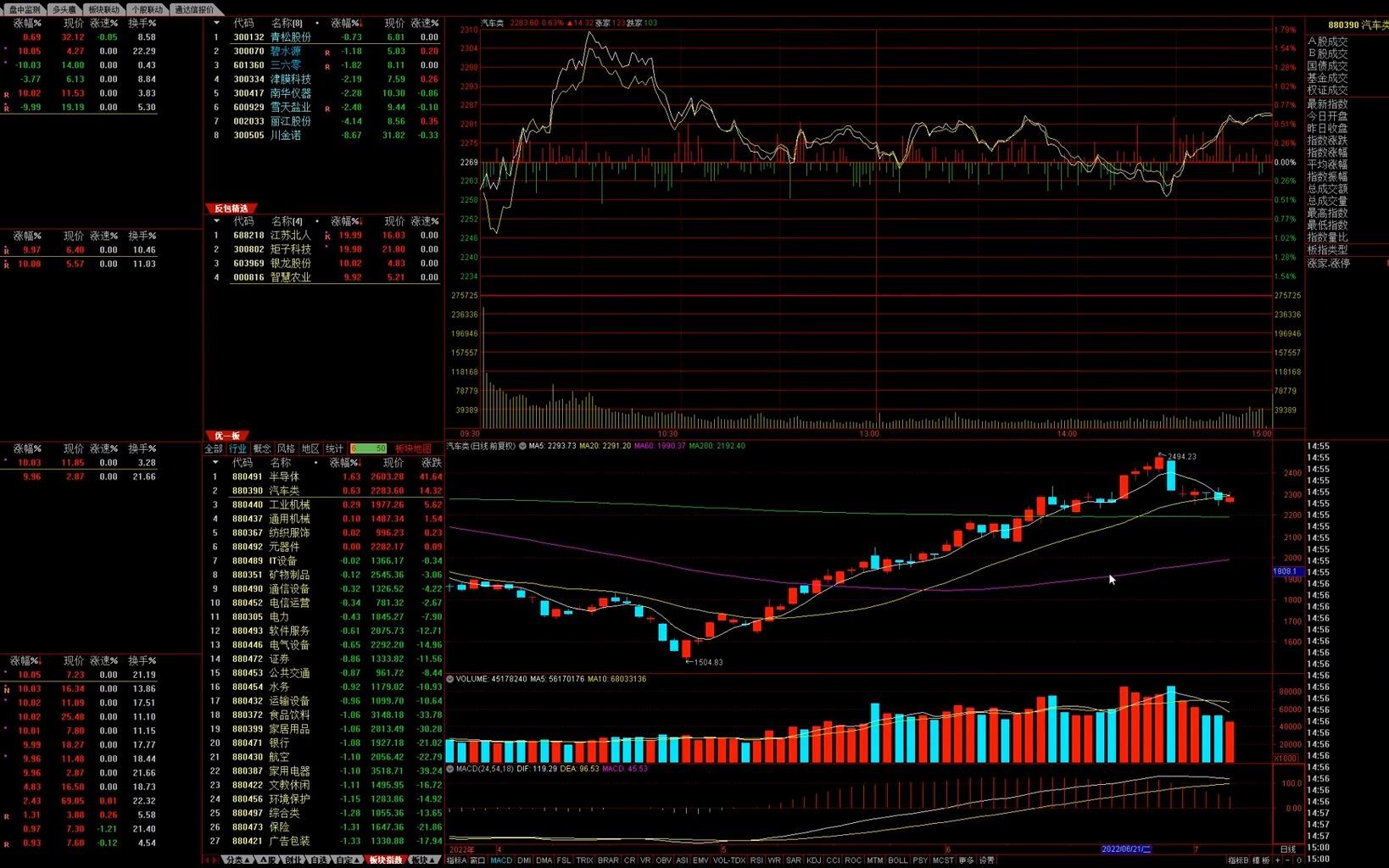
Task: Expand the dropdown arrow in the top stock list header
Action: click(x=216, y=23)
